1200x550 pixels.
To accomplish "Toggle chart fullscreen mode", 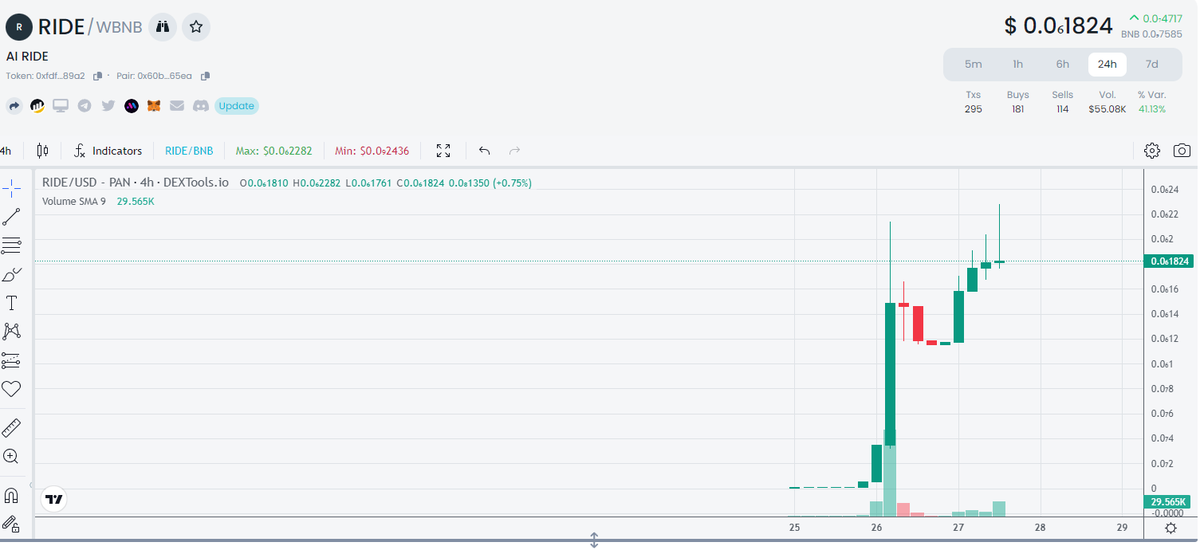I will click(444, 151).
